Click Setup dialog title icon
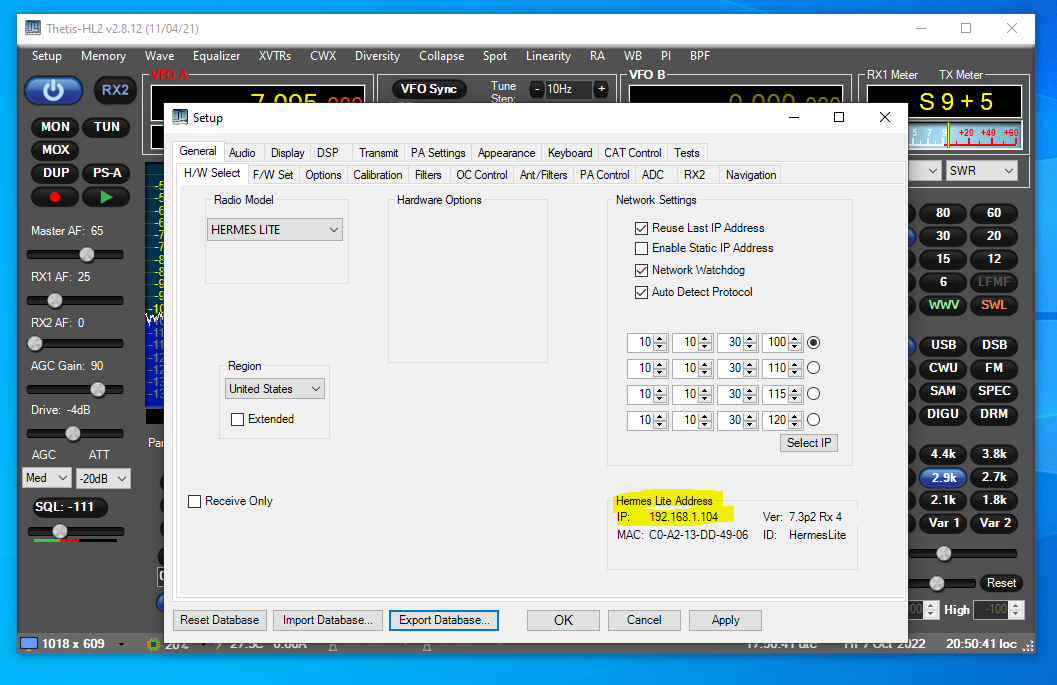This screenshot has width=1057, height=685. 180,117
